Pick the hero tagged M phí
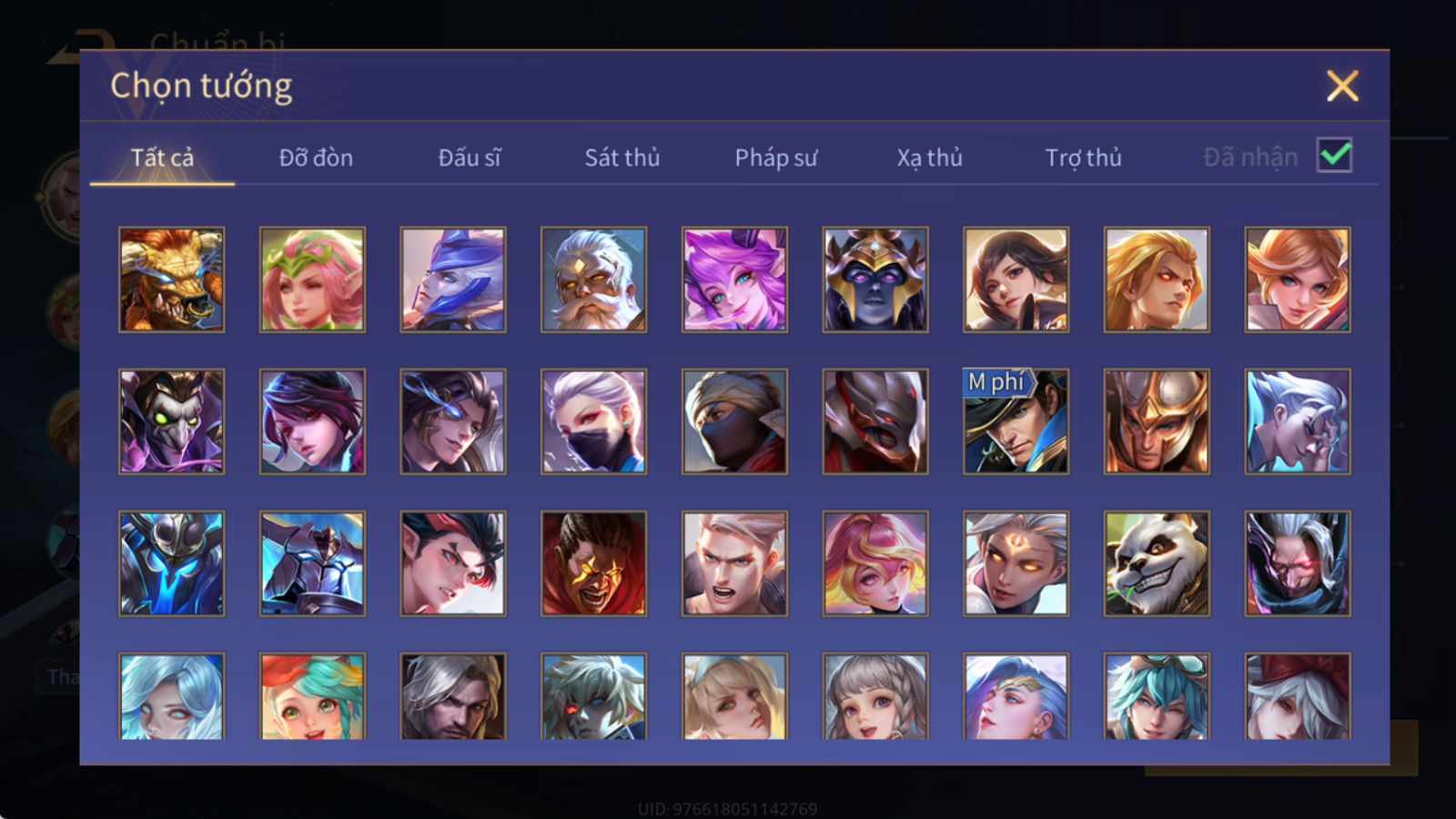Viewport: 1456px width, 819px height. (x=1016, y=421)
